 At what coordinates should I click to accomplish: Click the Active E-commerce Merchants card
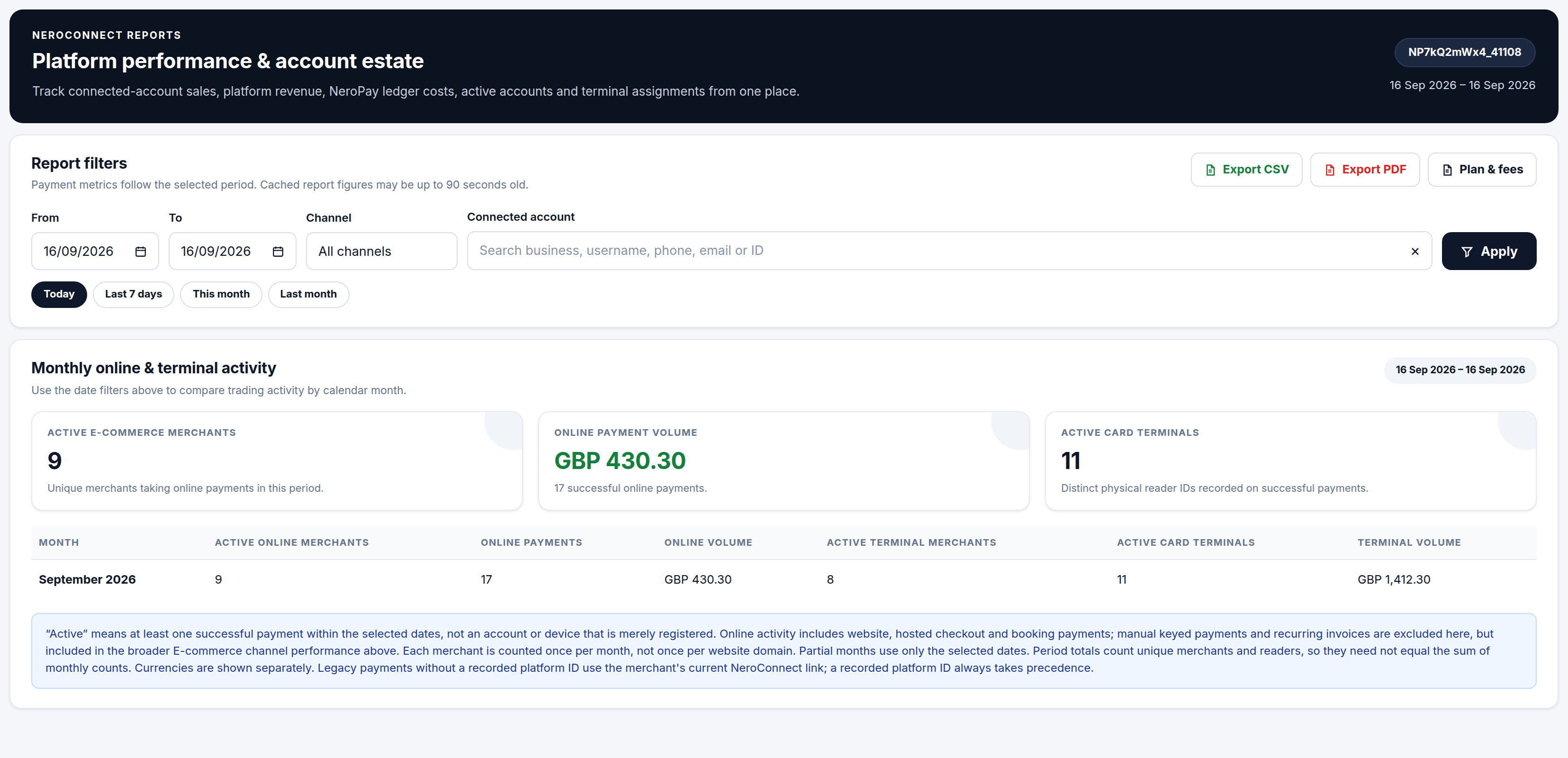[277, 461]
